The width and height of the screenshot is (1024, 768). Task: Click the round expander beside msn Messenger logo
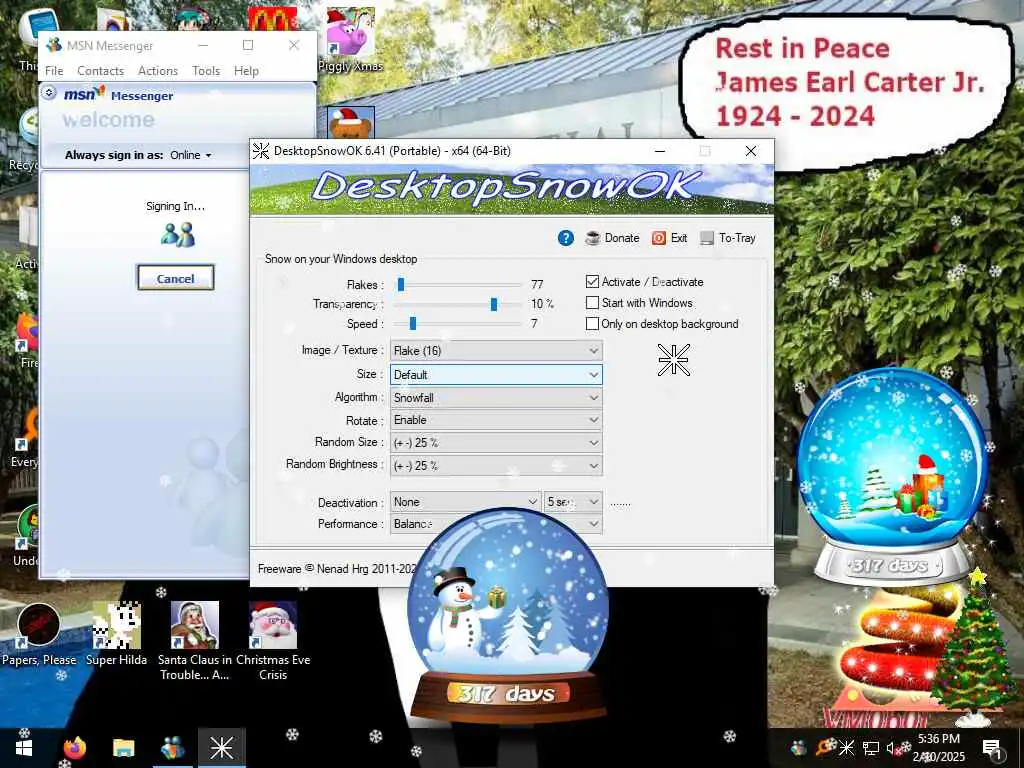49,93
